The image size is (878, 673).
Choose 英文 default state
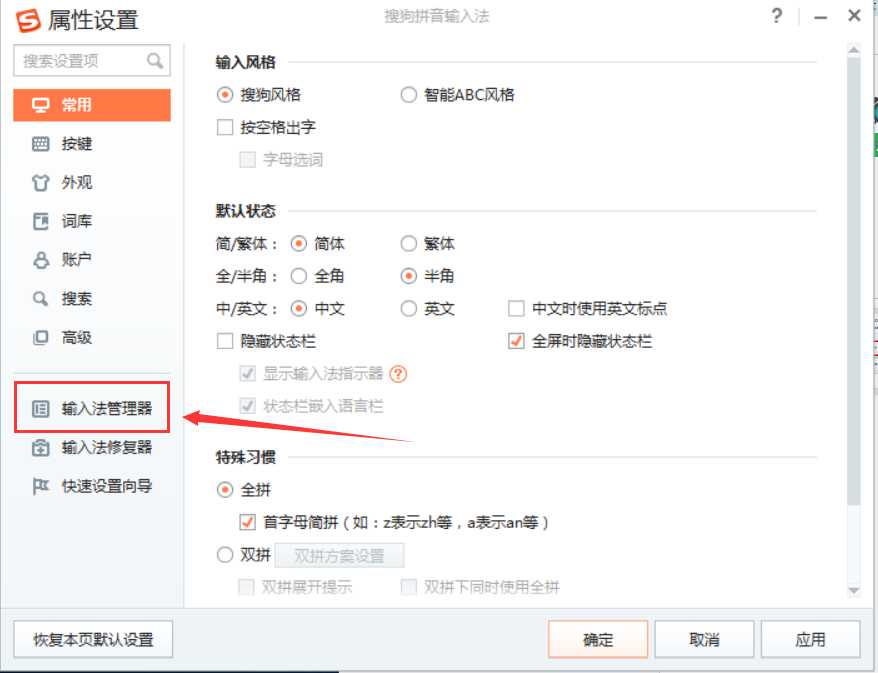[409, 309]
